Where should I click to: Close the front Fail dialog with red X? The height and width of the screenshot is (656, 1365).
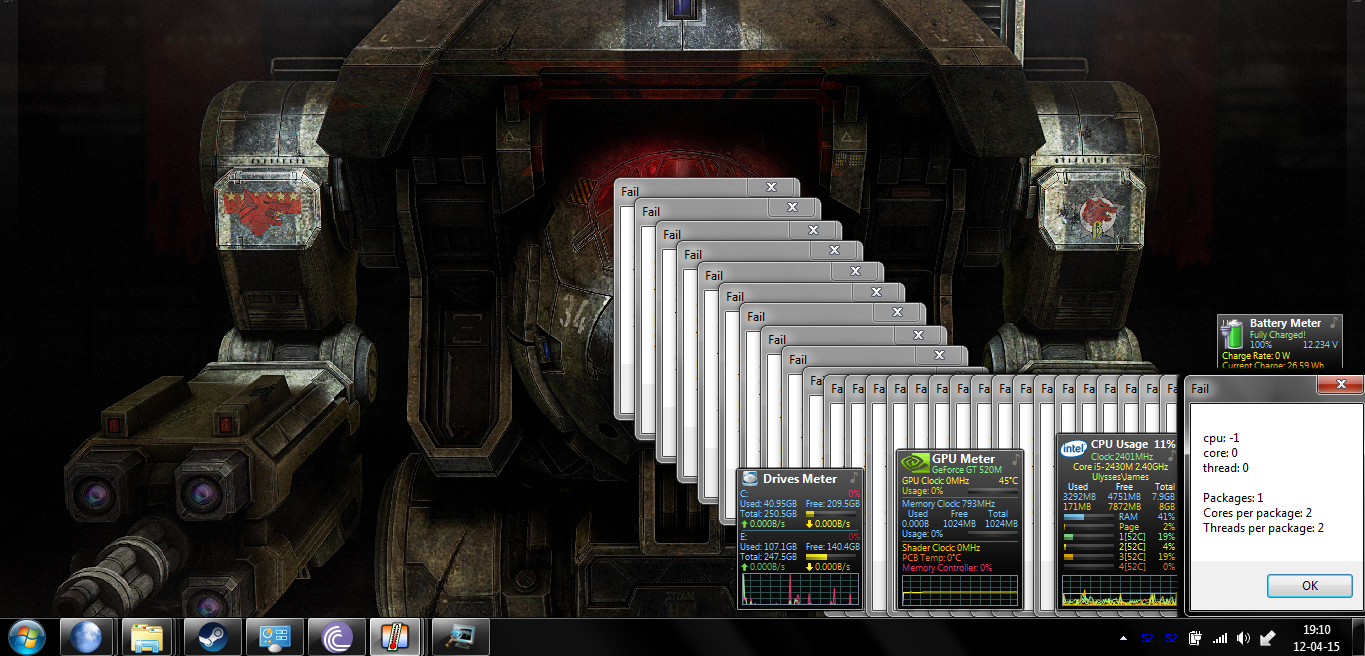(1339, 385)
